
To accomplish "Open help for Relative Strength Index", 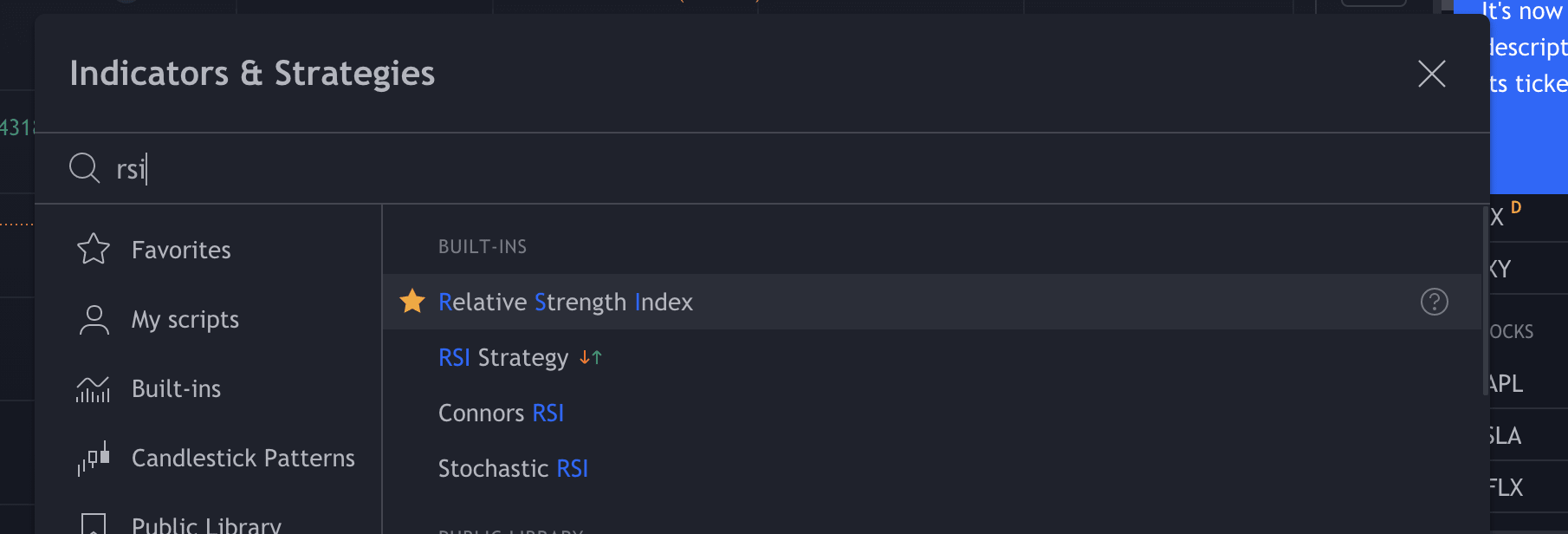I will coord(1433,302).
